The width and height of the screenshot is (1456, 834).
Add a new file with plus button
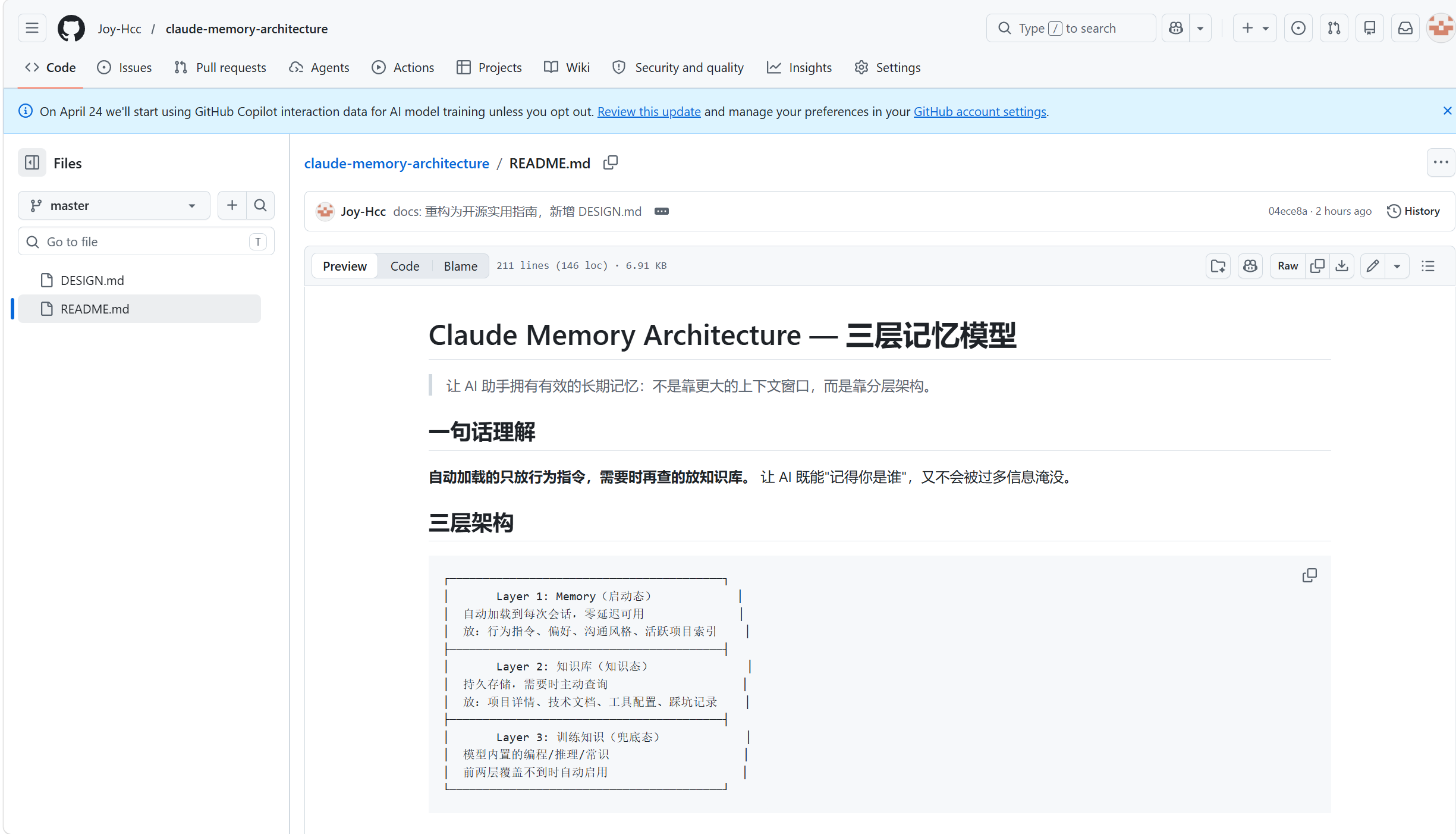pos(232,205)
